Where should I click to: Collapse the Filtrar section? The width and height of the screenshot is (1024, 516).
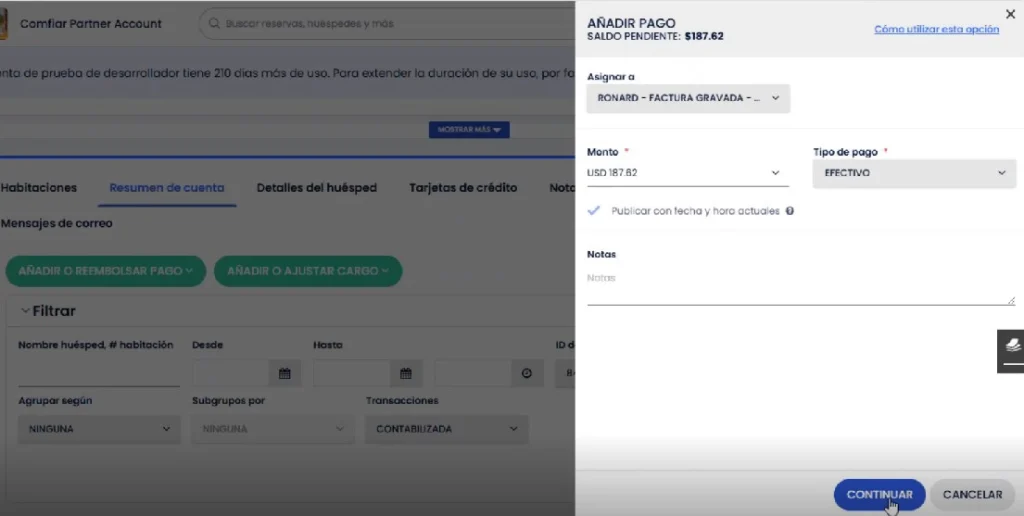coord(26,311)
